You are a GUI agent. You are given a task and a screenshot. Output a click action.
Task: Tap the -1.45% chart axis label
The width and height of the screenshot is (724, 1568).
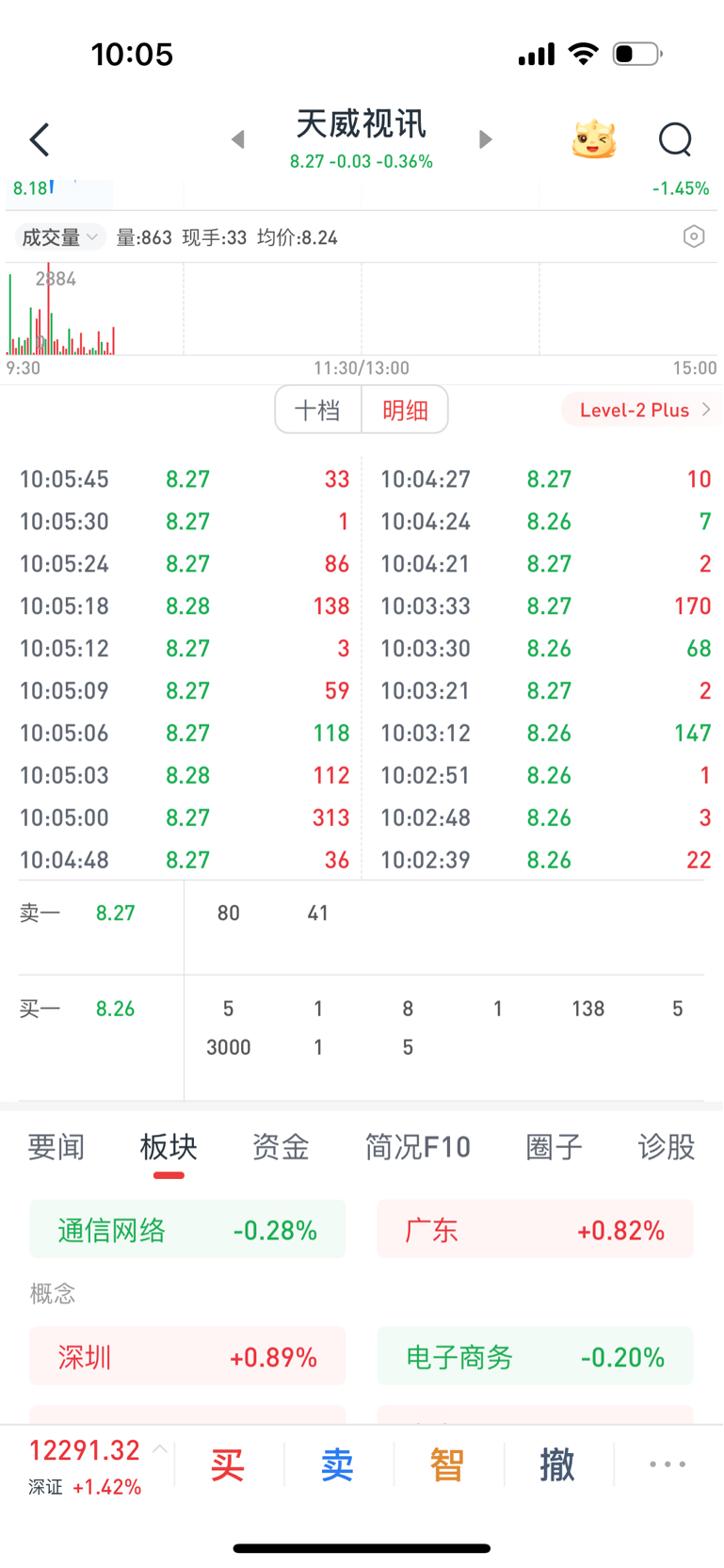coord(681,188)
